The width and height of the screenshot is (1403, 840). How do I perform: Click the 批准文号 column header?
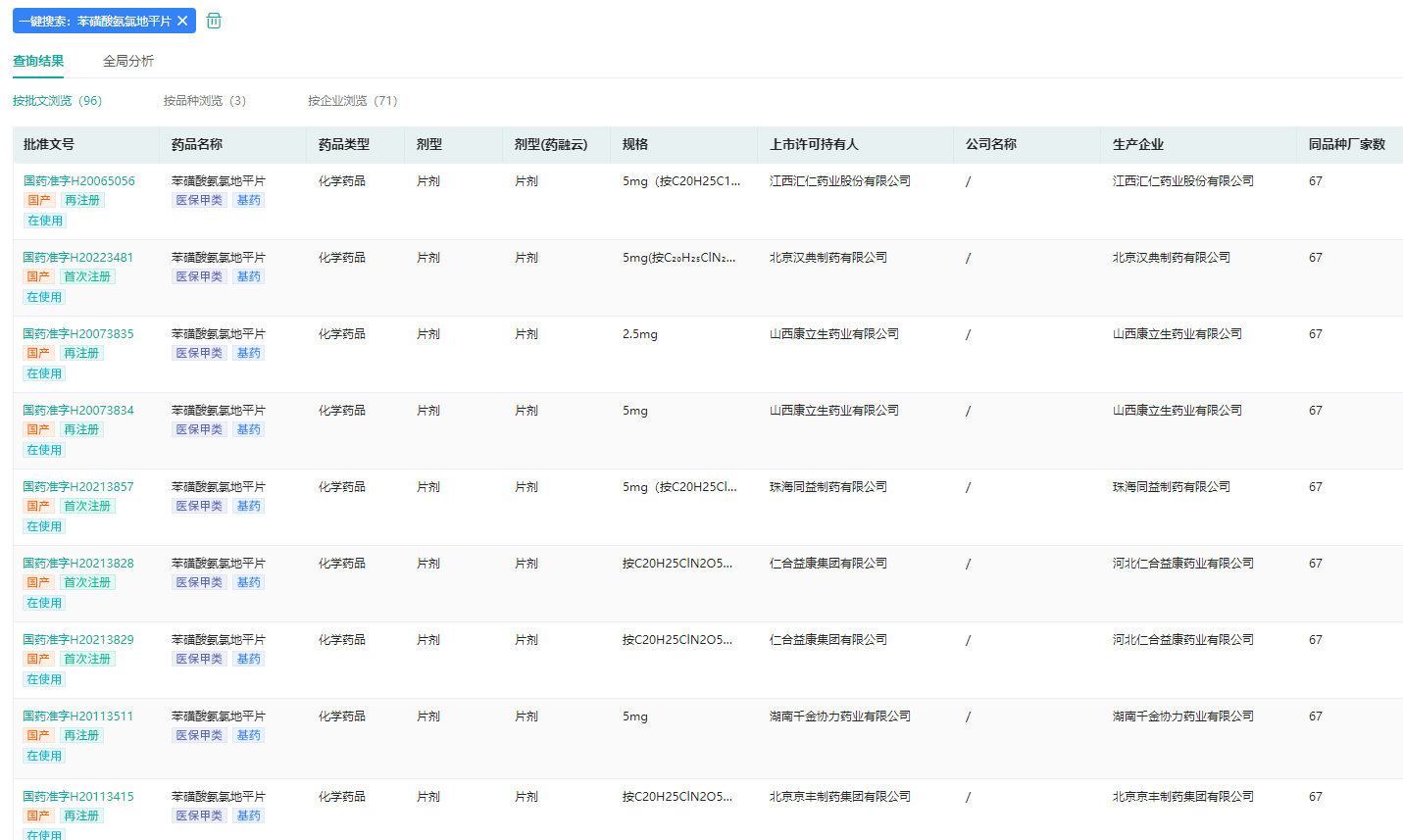(x=49, y=144)
